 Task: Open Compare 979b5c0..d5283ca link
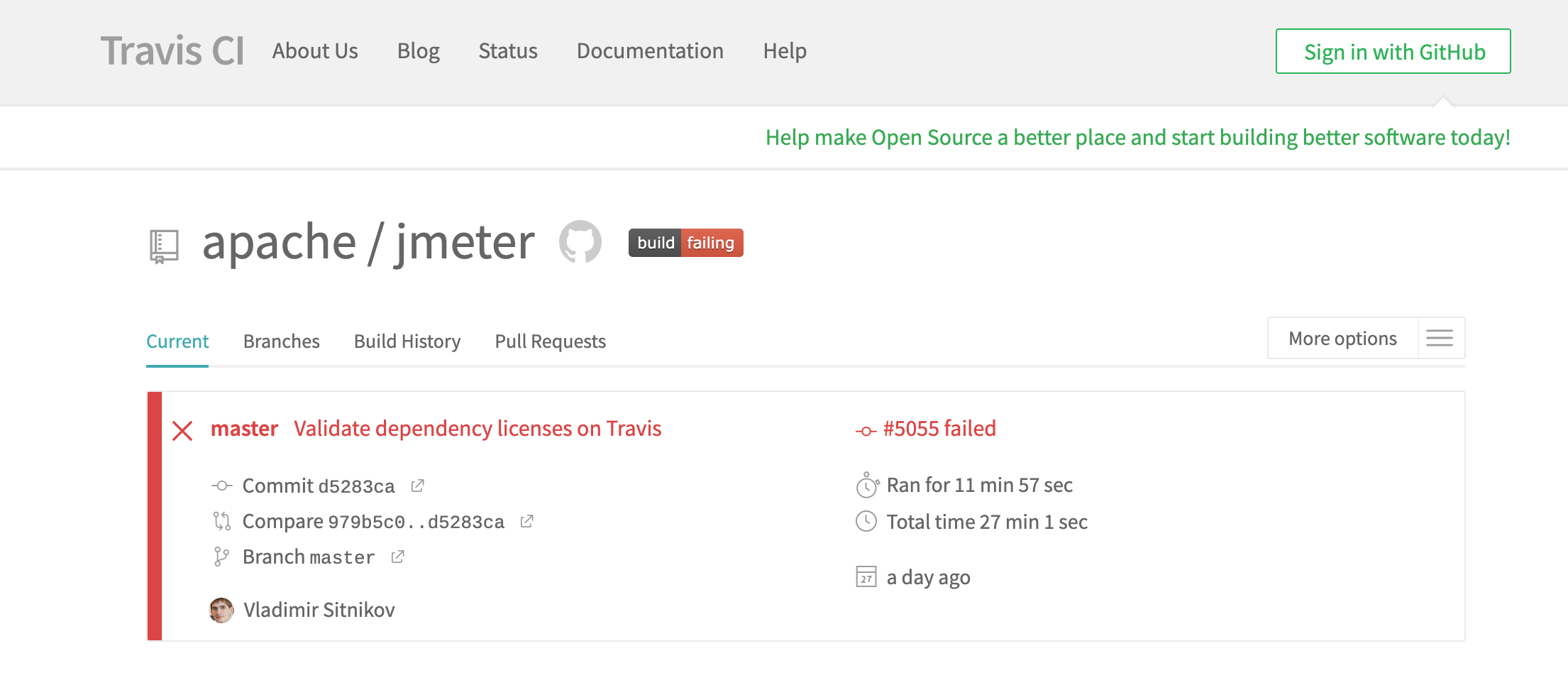[373, 522]
